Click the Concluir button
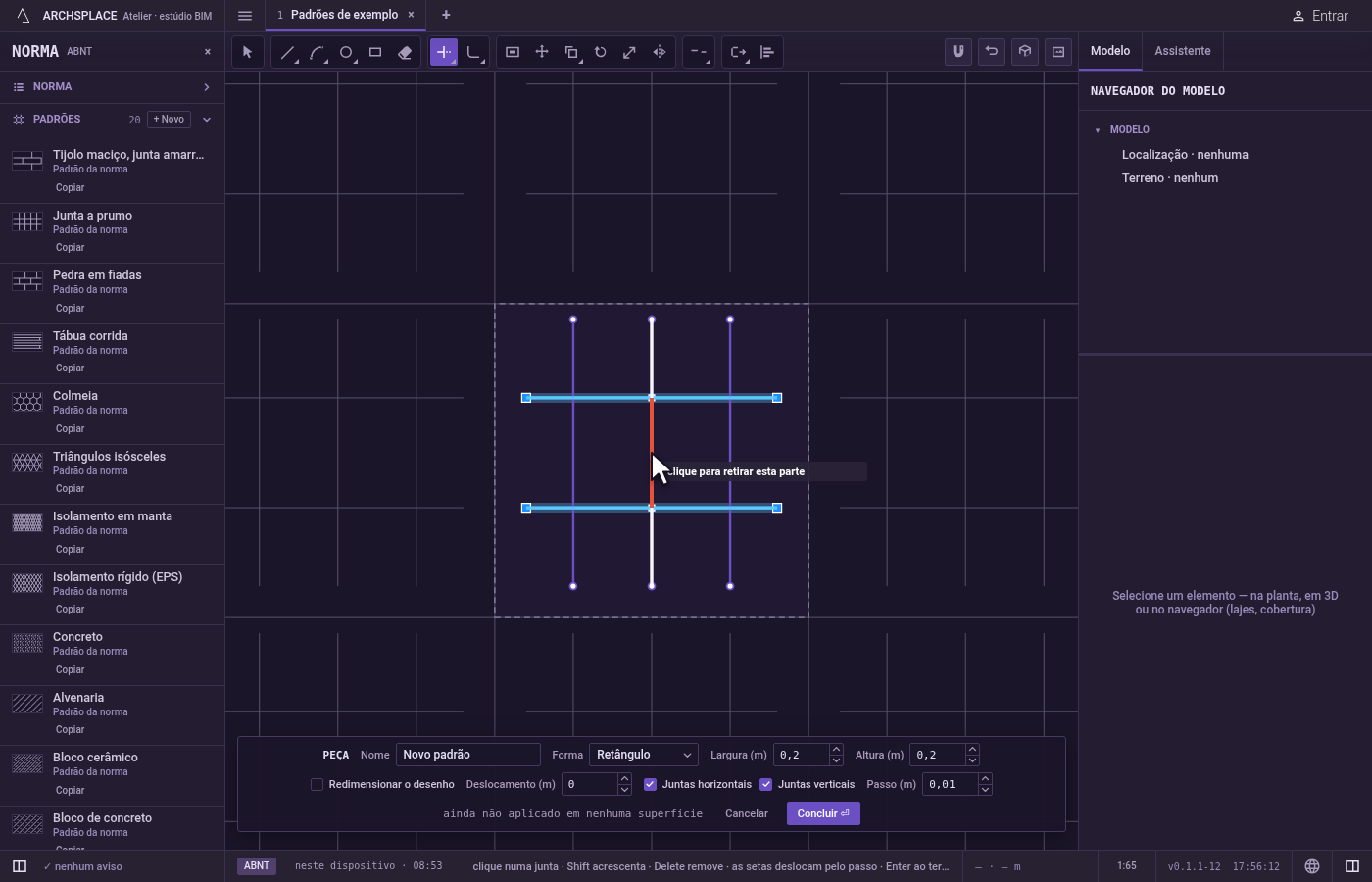This screenshot has height=882, width=1372. (x=823, y=813)
